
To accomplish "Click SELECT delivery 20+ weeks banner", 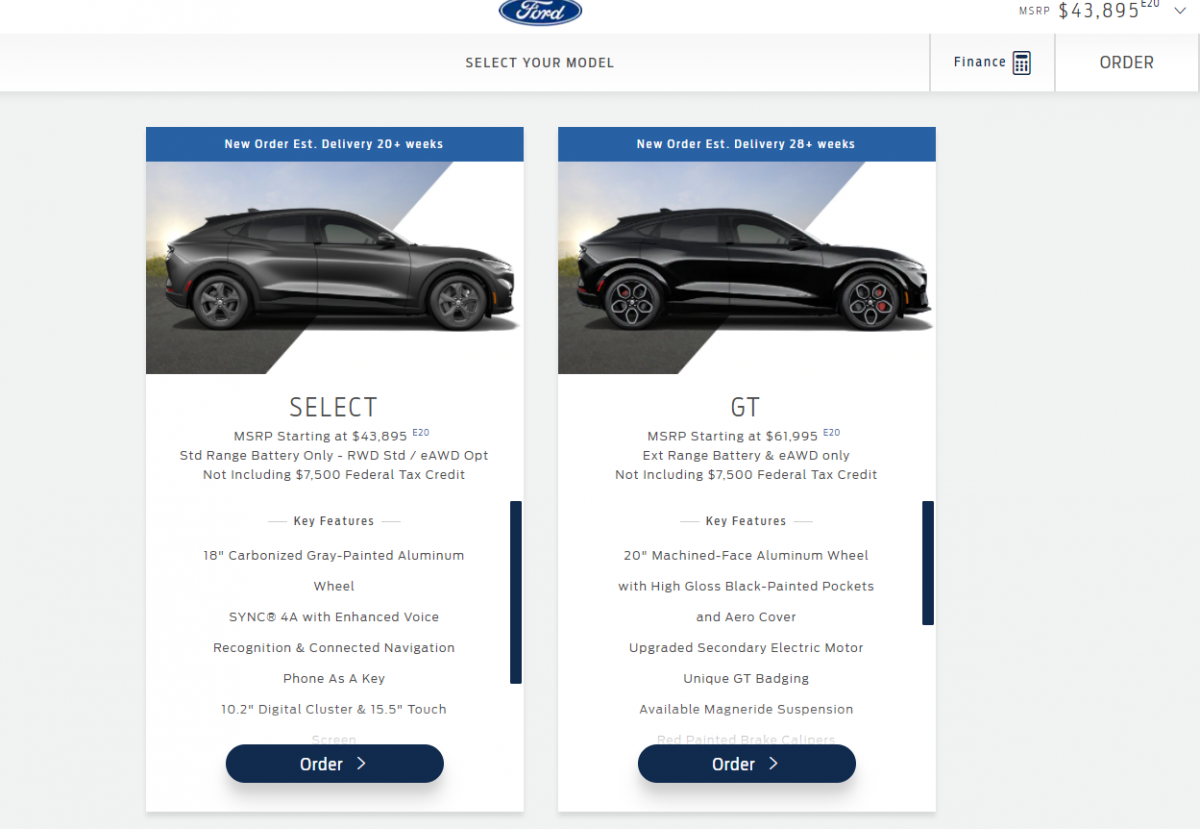I will [x=334, y=144].
